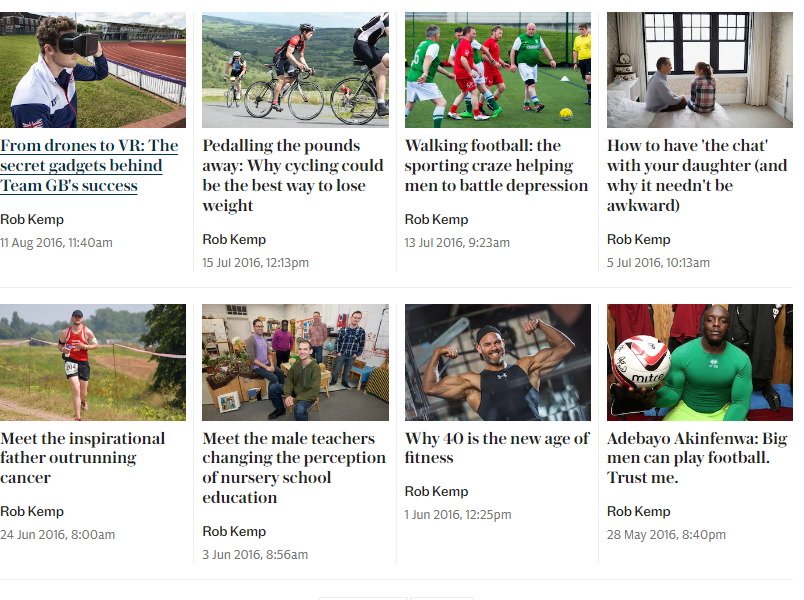Open 'Meet the inspirational father' headline
The height and width of the screenshot is (600, 804).
click(83, 458)
